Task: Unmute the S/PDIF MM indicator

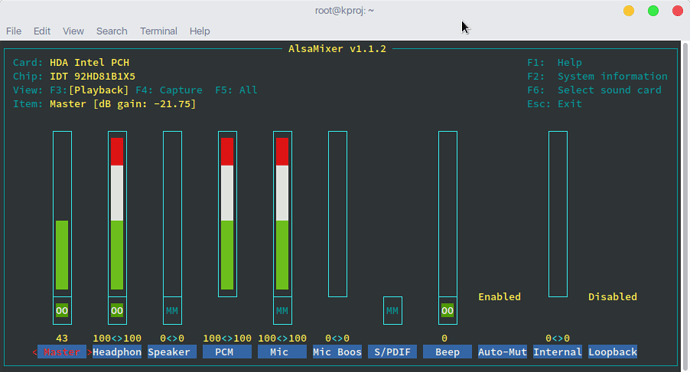Action: [392, 311]
